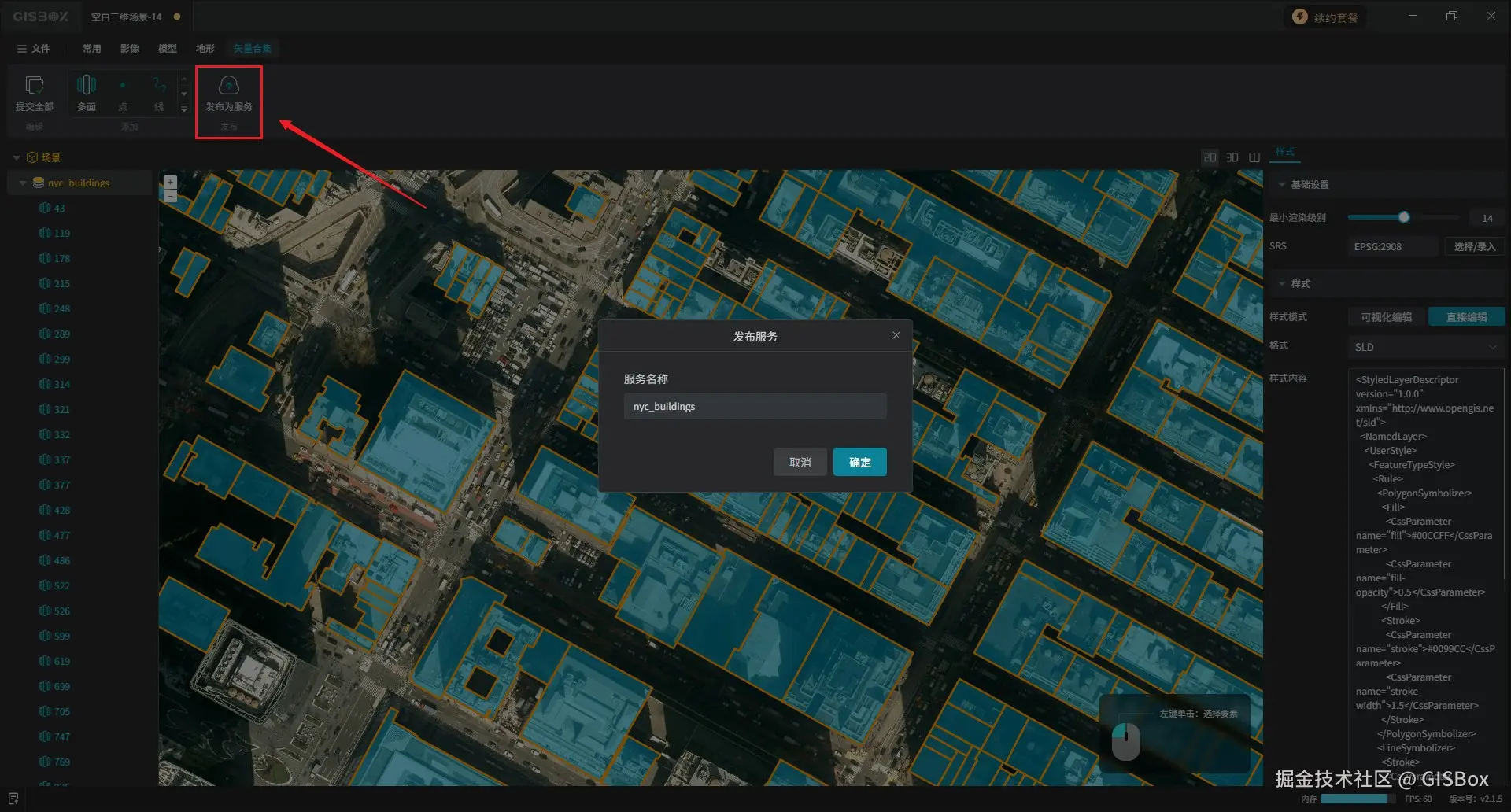Screen dimensions: 1511x812
Task: Click the polygon icon of feature 178
Action: pyautogui.click(x=45, y=258)
